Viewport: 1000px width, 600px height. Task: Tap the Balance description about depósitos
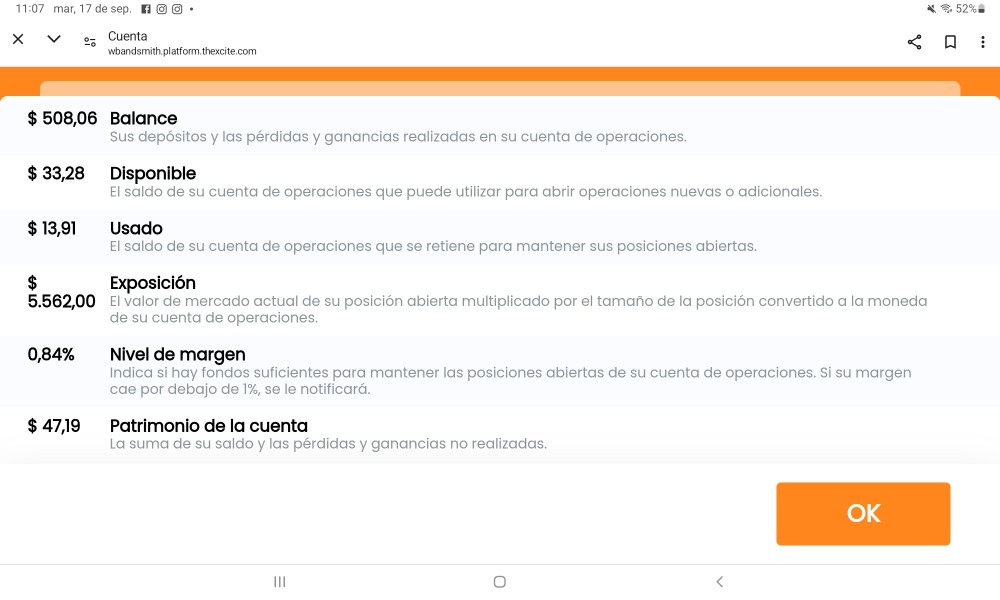[398, 136]
